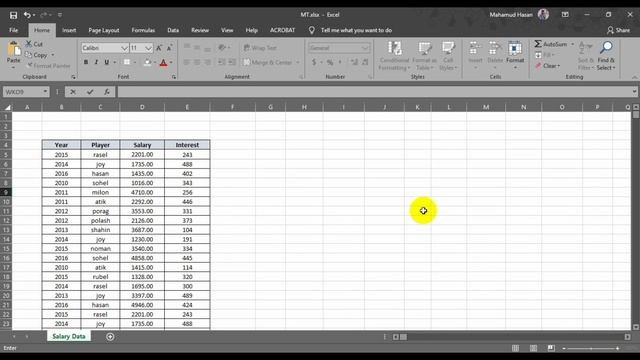640x360 pixels.
Task: Open the Font group dialog launcher
Action: tap(174, 77)
